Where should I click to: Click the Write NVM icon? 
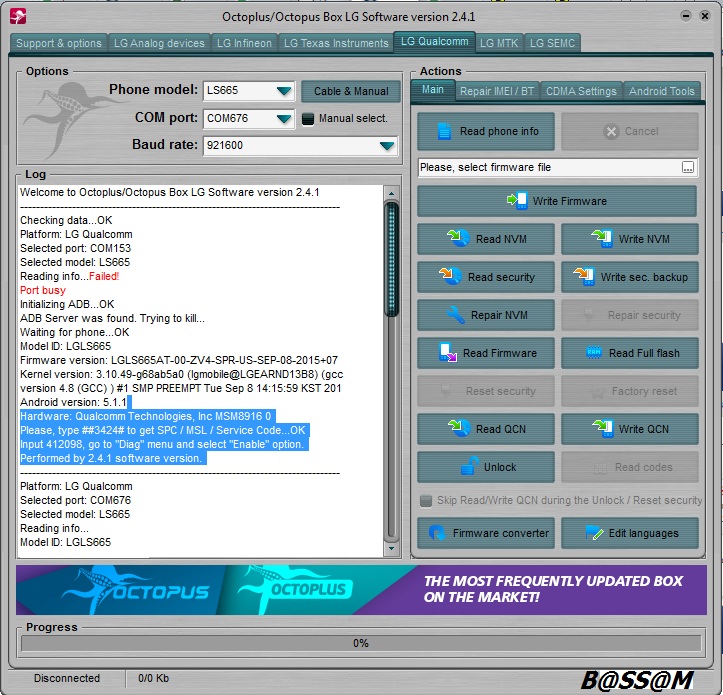(602, 238)
